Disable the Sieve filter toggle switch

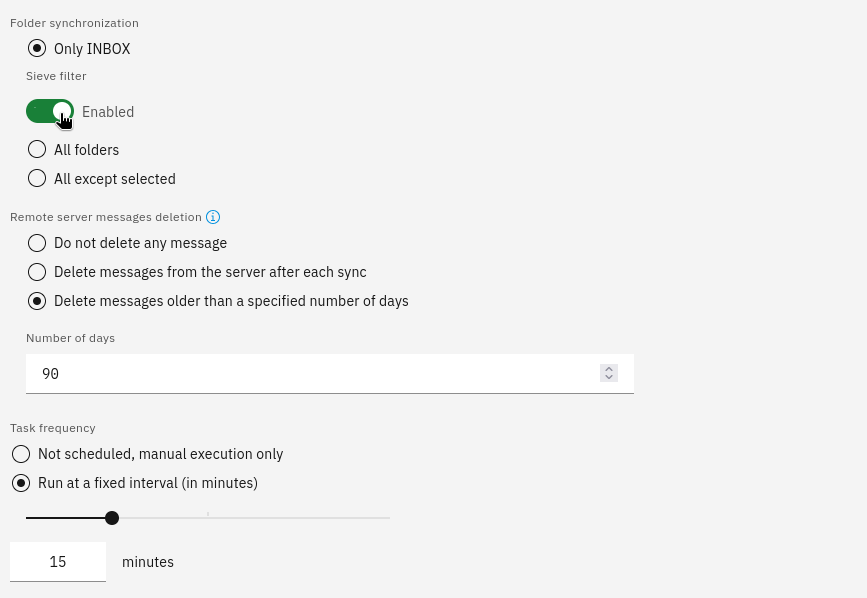(50, 111)
